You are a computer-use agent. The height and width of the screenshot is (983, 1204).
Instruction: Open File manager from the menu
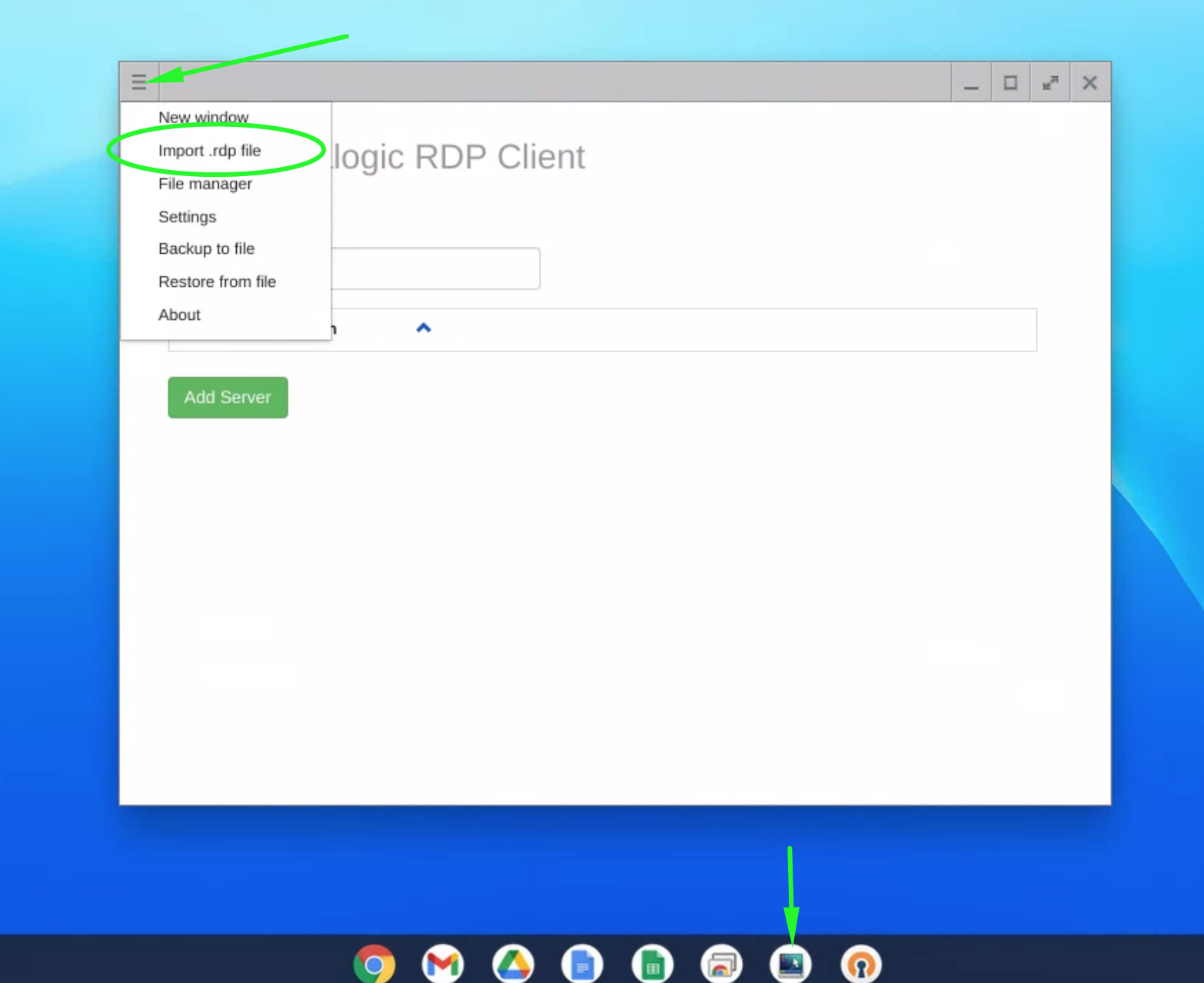pyautogui.click(x=205, y=184)
